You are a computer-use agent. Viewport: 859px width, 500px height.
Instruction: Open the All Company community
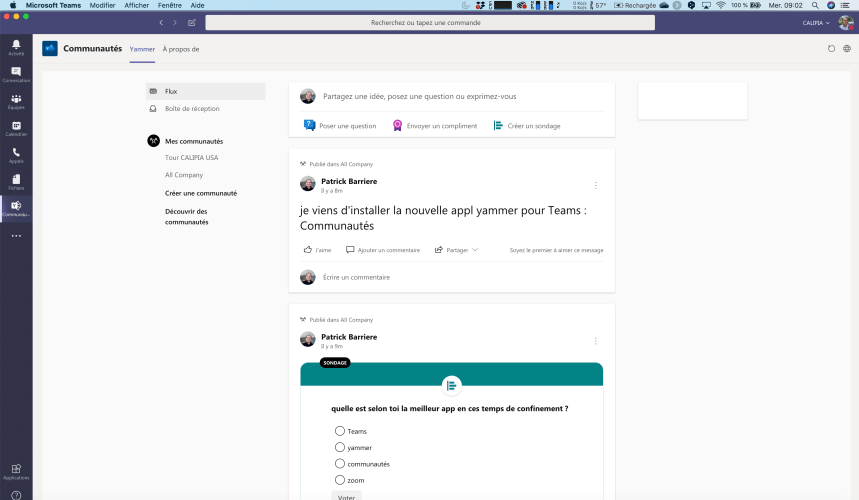click(x=184, y=175)
